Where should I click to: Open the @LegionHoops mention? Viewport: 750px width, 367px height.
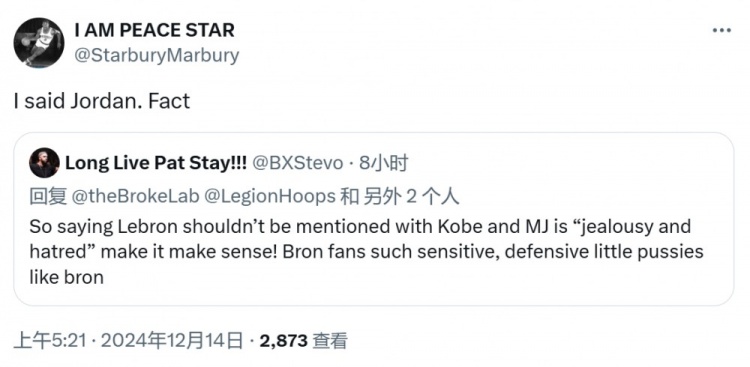tap(270, 197)
